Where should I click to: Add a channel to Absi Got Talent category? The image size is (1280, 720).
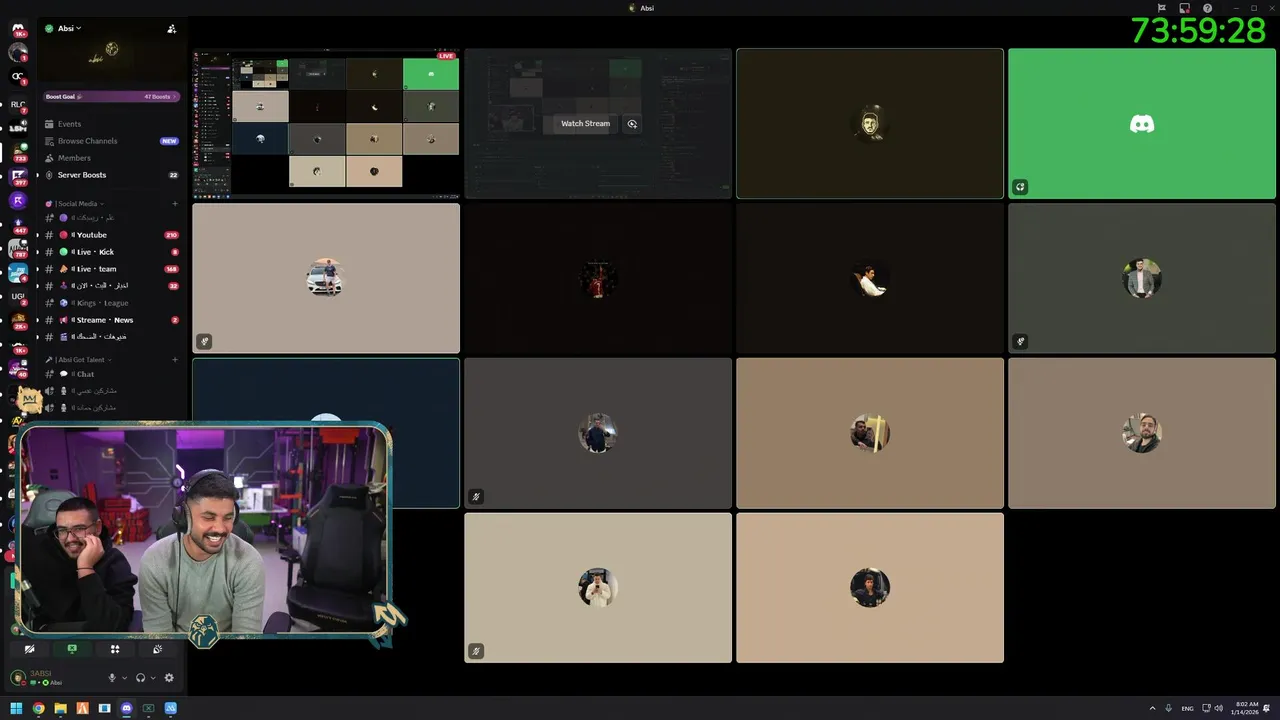pyautogui.click(x=175, y=360)
